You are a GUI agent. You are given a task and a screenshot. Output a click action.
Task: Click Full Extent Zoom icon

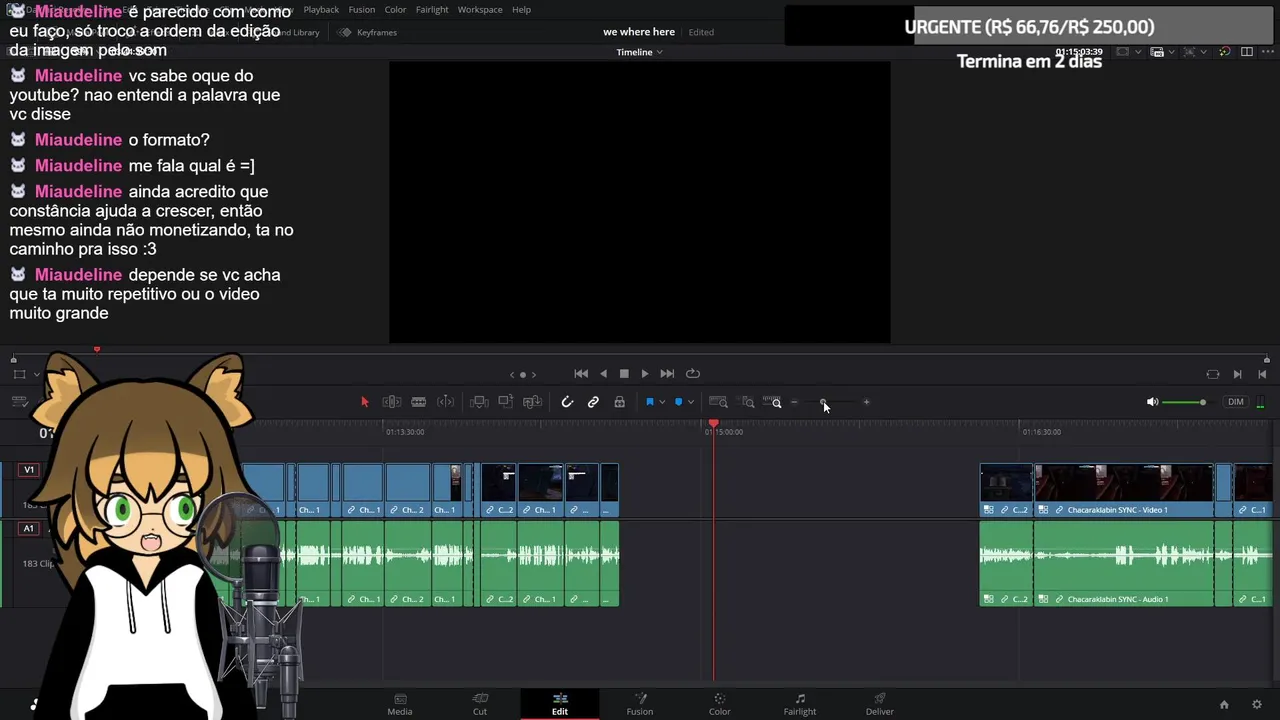(x=718, y=402)
